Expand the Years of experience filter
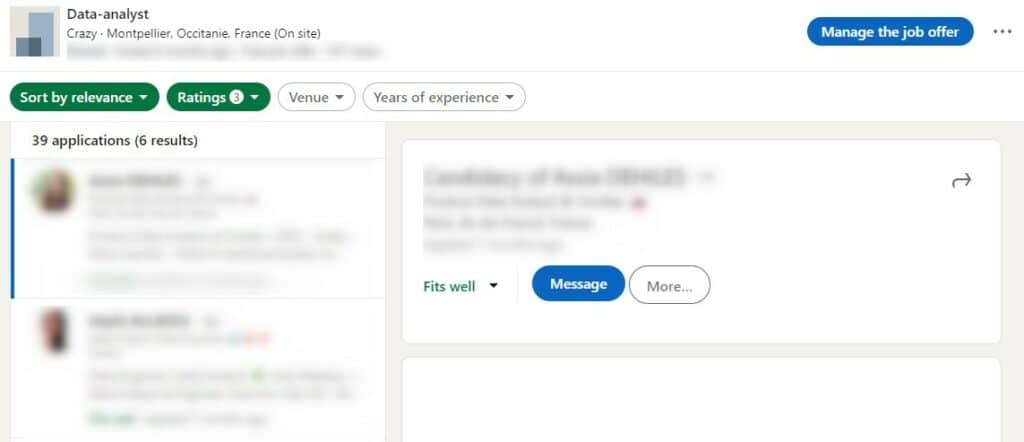Screen dimensions: 1024x442 point(444,97)
